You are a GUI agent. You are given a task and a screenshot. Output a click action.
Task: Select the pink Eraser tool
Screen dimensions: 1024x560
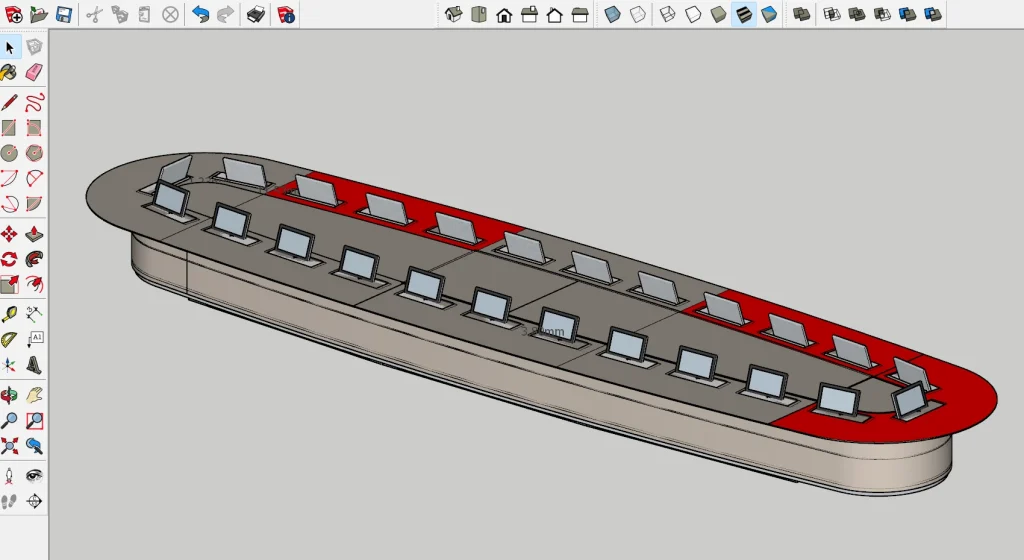35,72
